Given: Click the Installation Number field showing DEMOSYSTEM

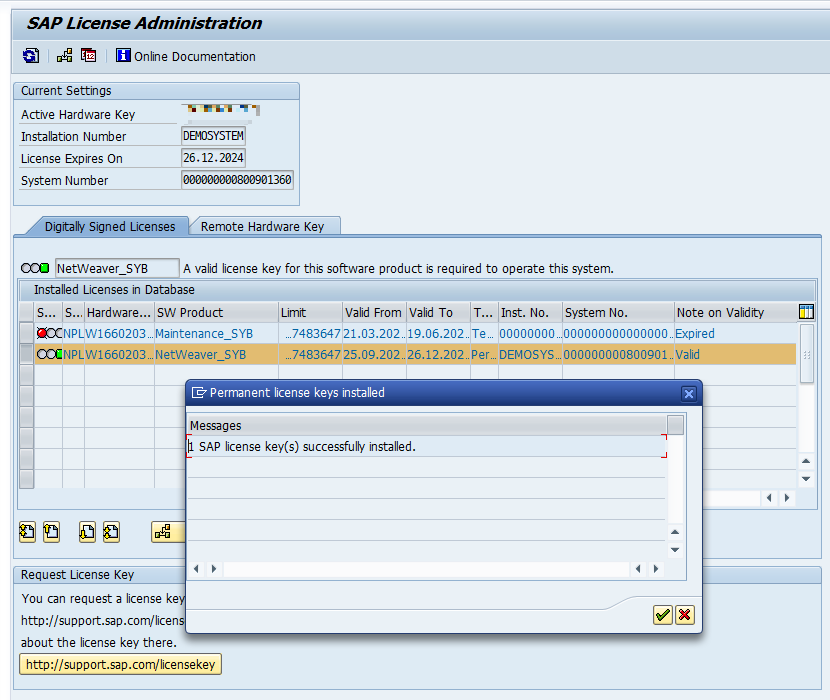Looking at the screenshot, I should pos(213,136).
